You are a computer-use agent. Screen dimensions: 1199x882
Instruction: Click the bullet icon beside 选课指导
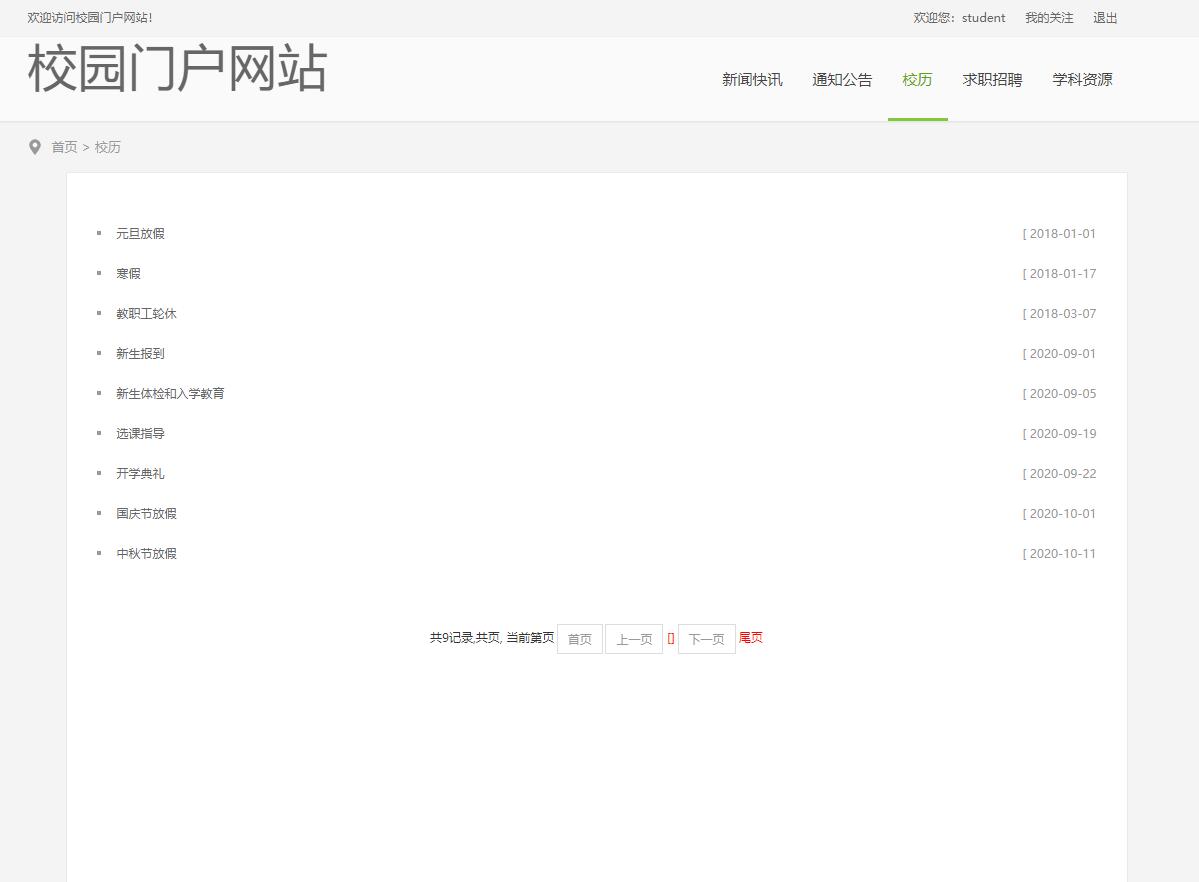tap(98, 433)
